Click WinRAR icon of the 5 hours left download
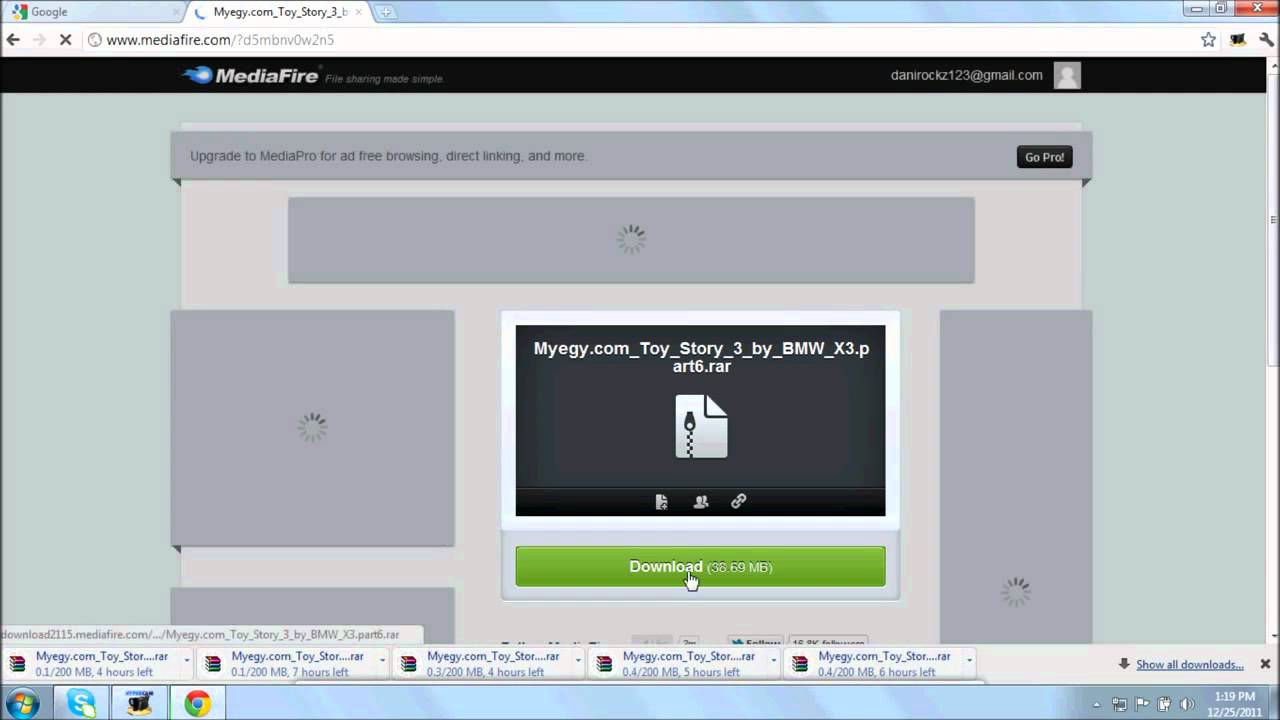Screen dimensions: 1280x720 [x=604, y=664]
